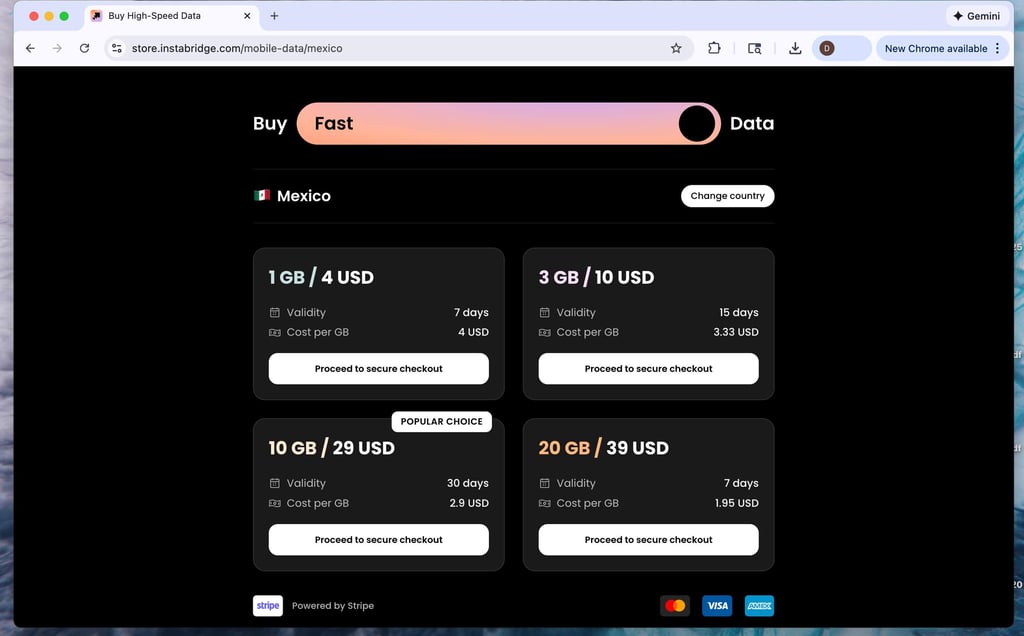The width and height of the screenshot is (1024, 636).
Task: Click the 3.33 USD cost per GB value
Action: click(736, 332)
